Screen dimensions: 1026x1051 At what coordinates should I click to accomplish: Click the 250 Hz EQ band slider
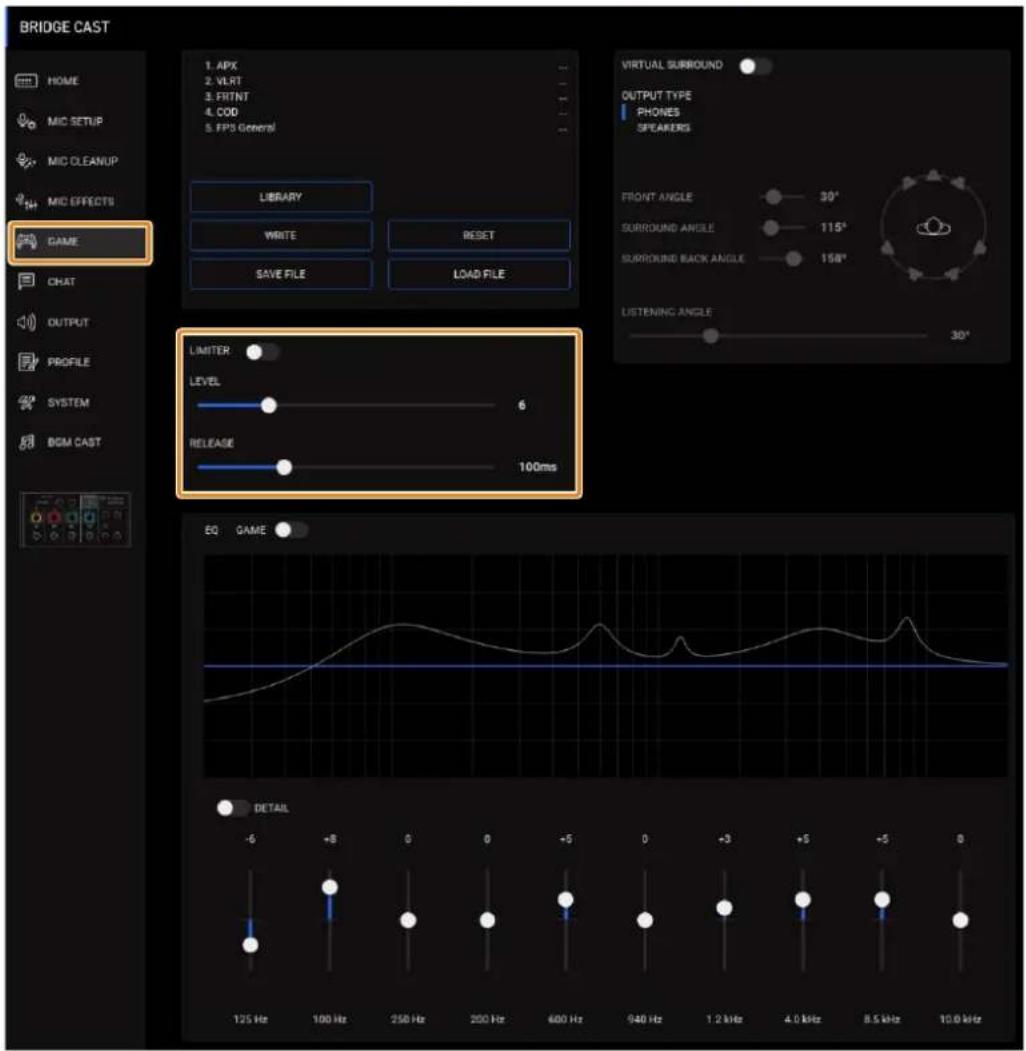coord(408,920)
